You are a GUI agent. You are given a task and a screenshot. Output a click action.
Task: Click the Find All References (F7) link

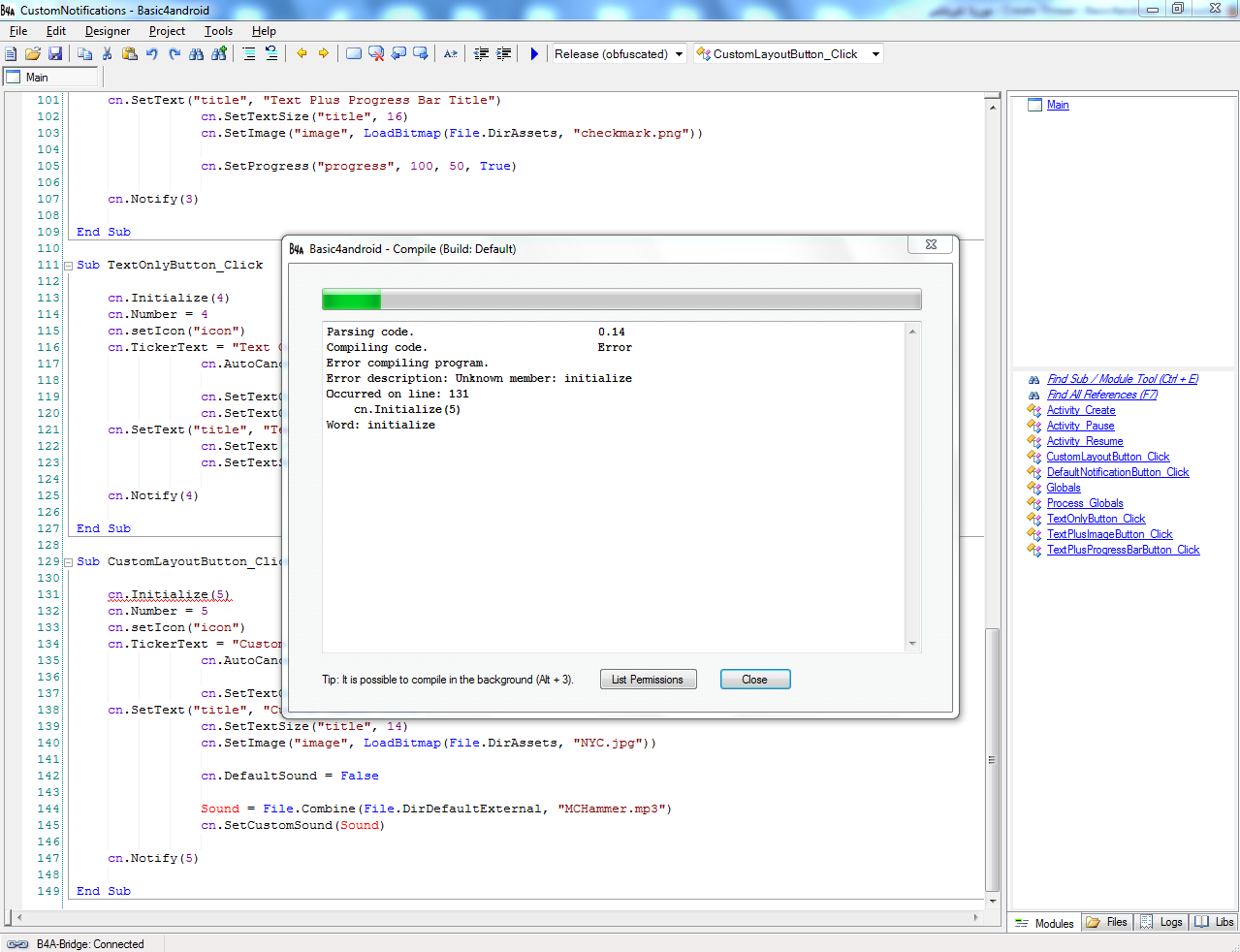[1102, 395]
